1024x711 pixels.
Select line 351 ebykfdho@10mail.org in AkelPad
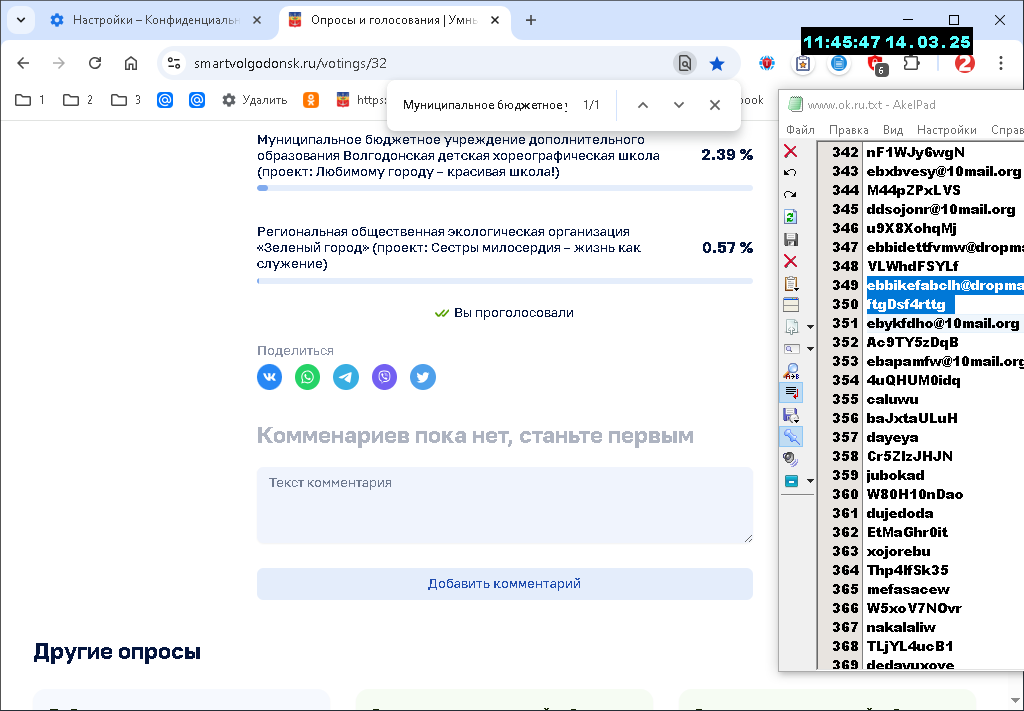(942, 323)
